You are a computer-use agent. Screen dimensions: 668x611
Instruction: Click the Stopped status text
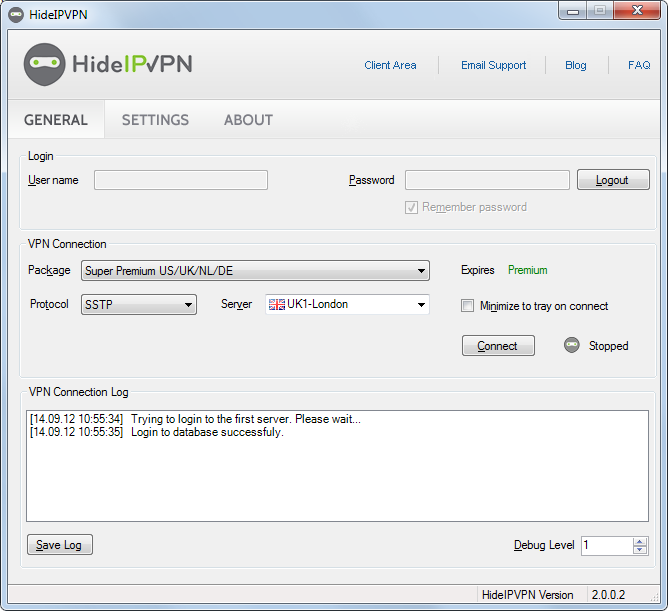608,346
